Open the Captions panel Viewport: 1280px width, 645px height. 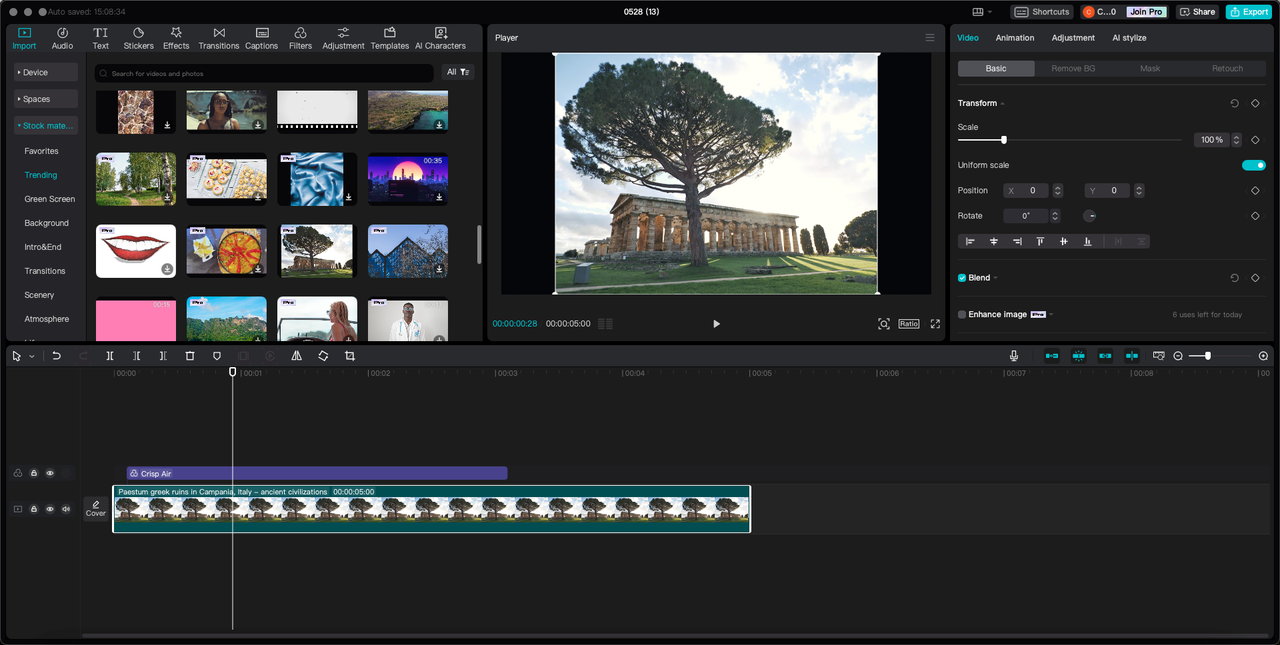click(262, 38)
